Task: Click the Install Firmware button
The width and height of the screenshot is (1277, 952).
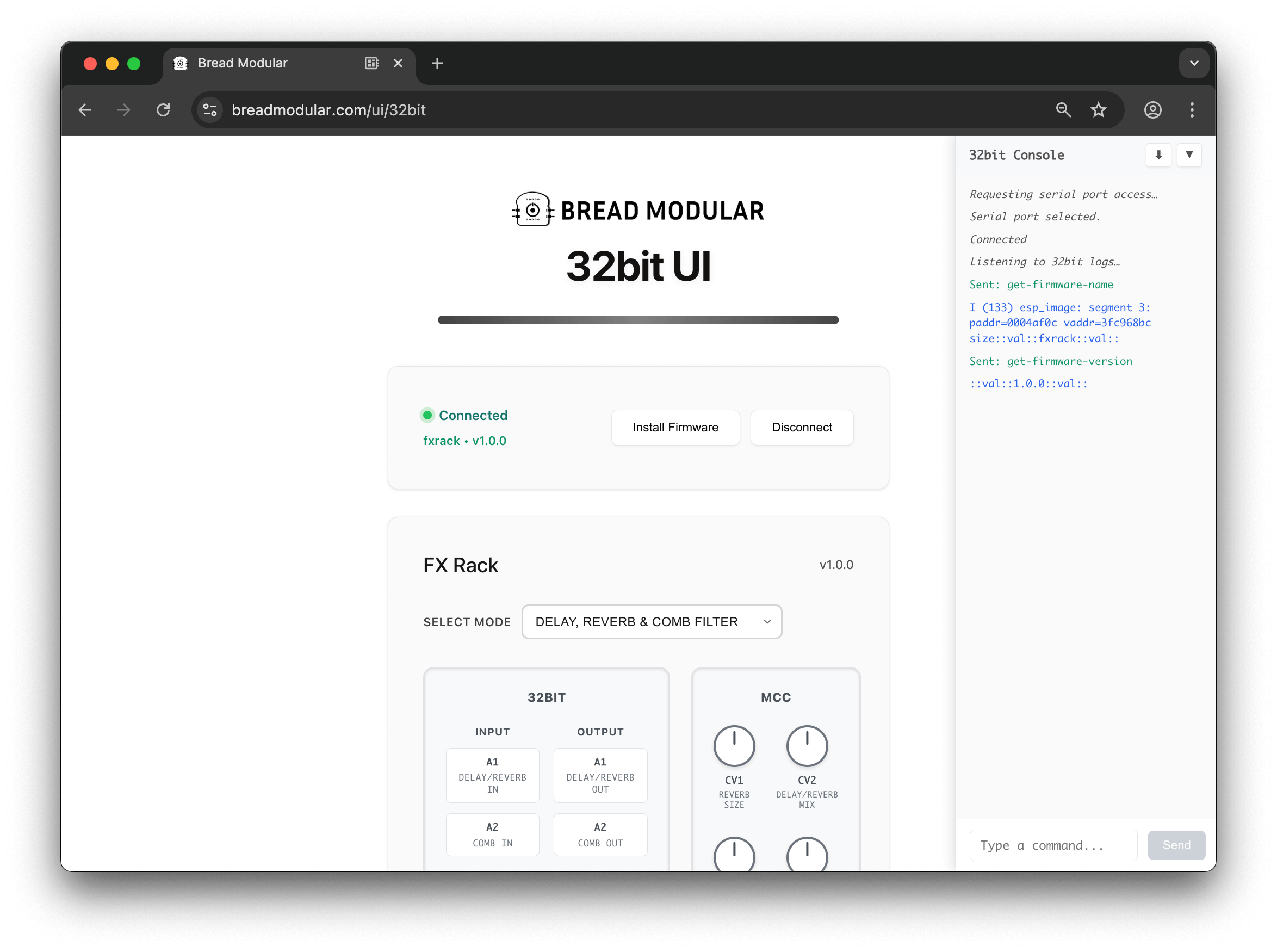Action: [x=675, y=427]
